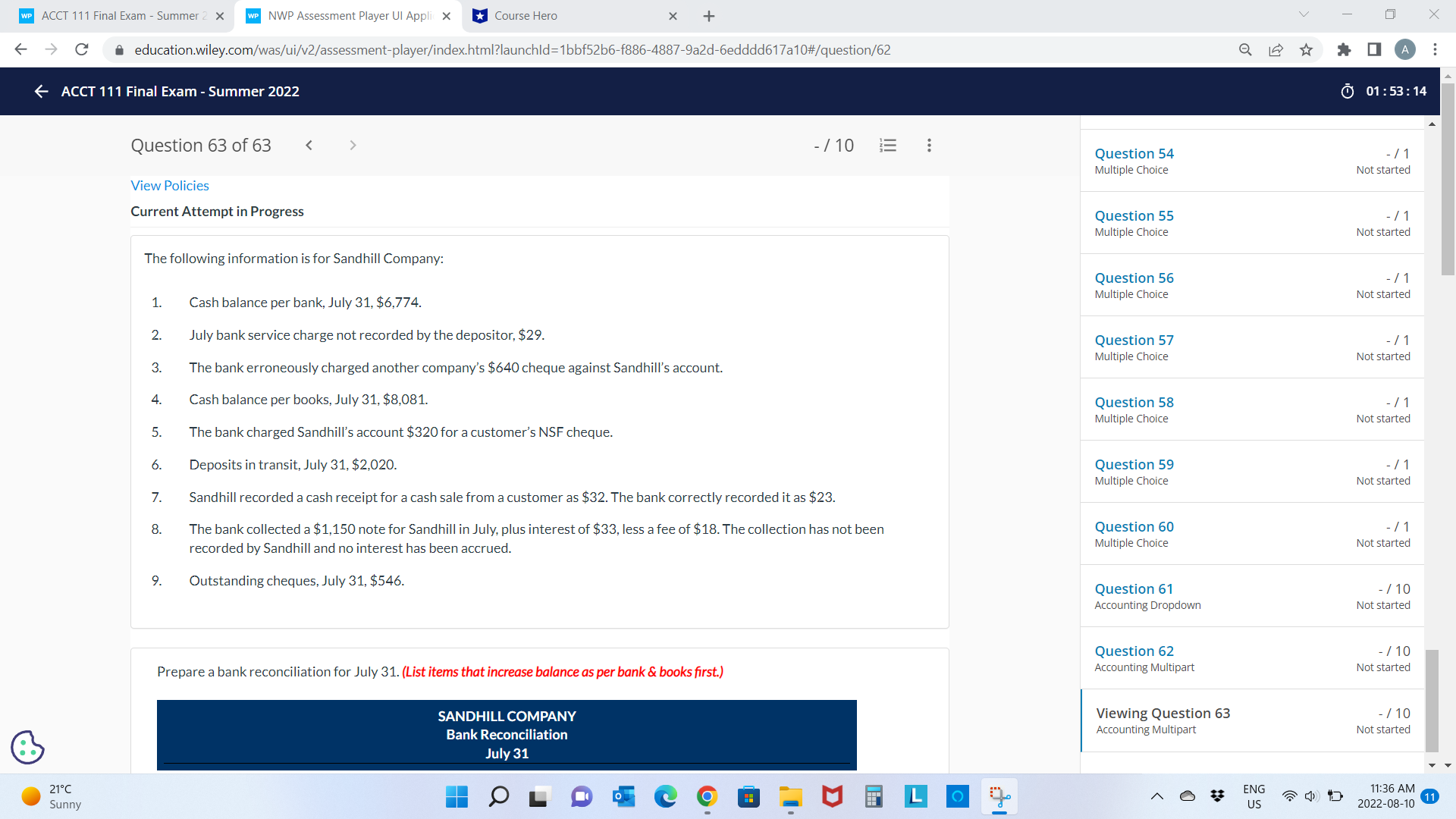Click the share icon in the address bar
Viewport: 1456px width, 819px height.
[1276, 49]
